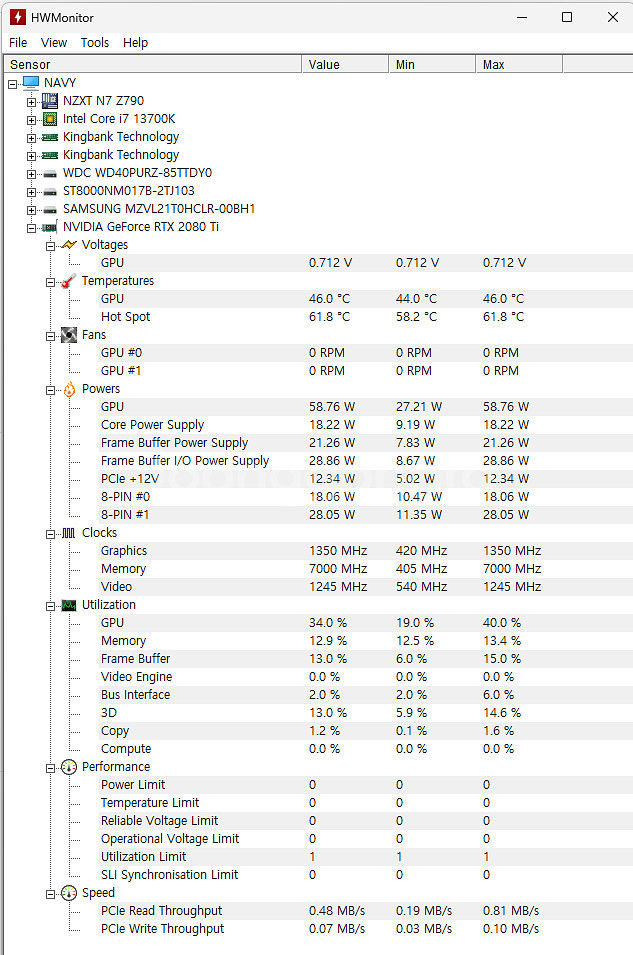Expand the WDC WD40PURZ drive node

coord(32,173)
